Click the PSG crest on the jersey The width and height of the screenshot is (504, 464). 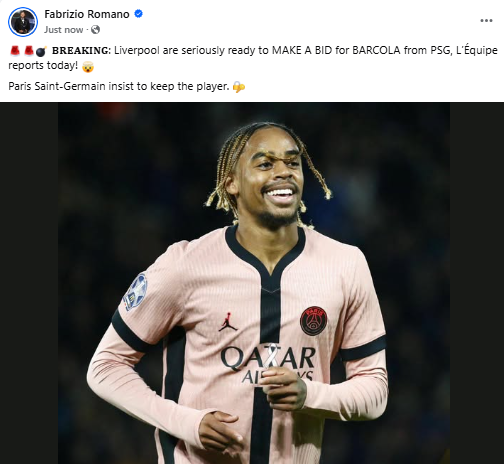[x=313, y=321]
